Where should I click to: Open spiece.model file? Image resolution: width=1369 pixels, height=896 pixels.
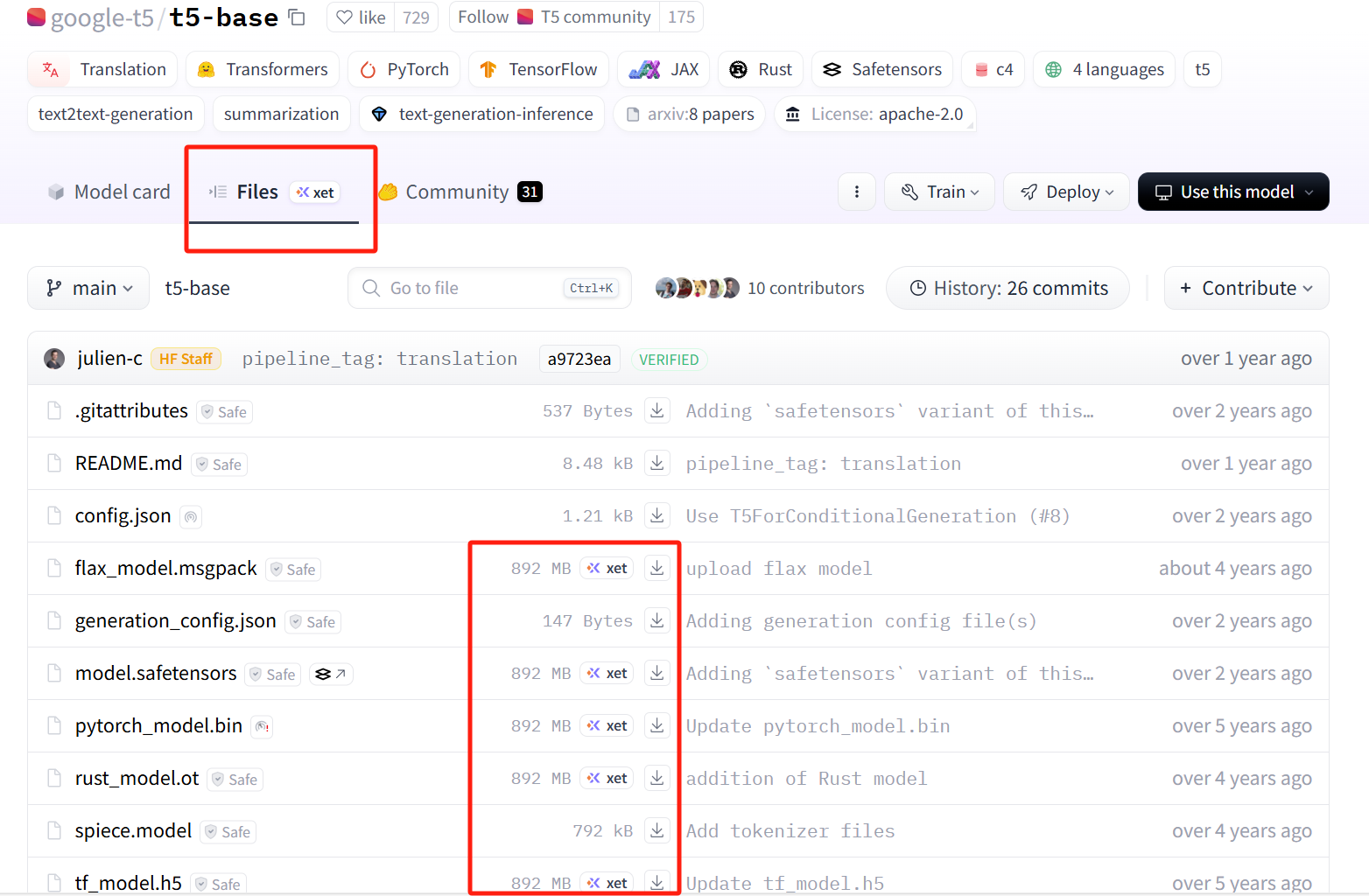pyautogui.click(x=133, y=830)
